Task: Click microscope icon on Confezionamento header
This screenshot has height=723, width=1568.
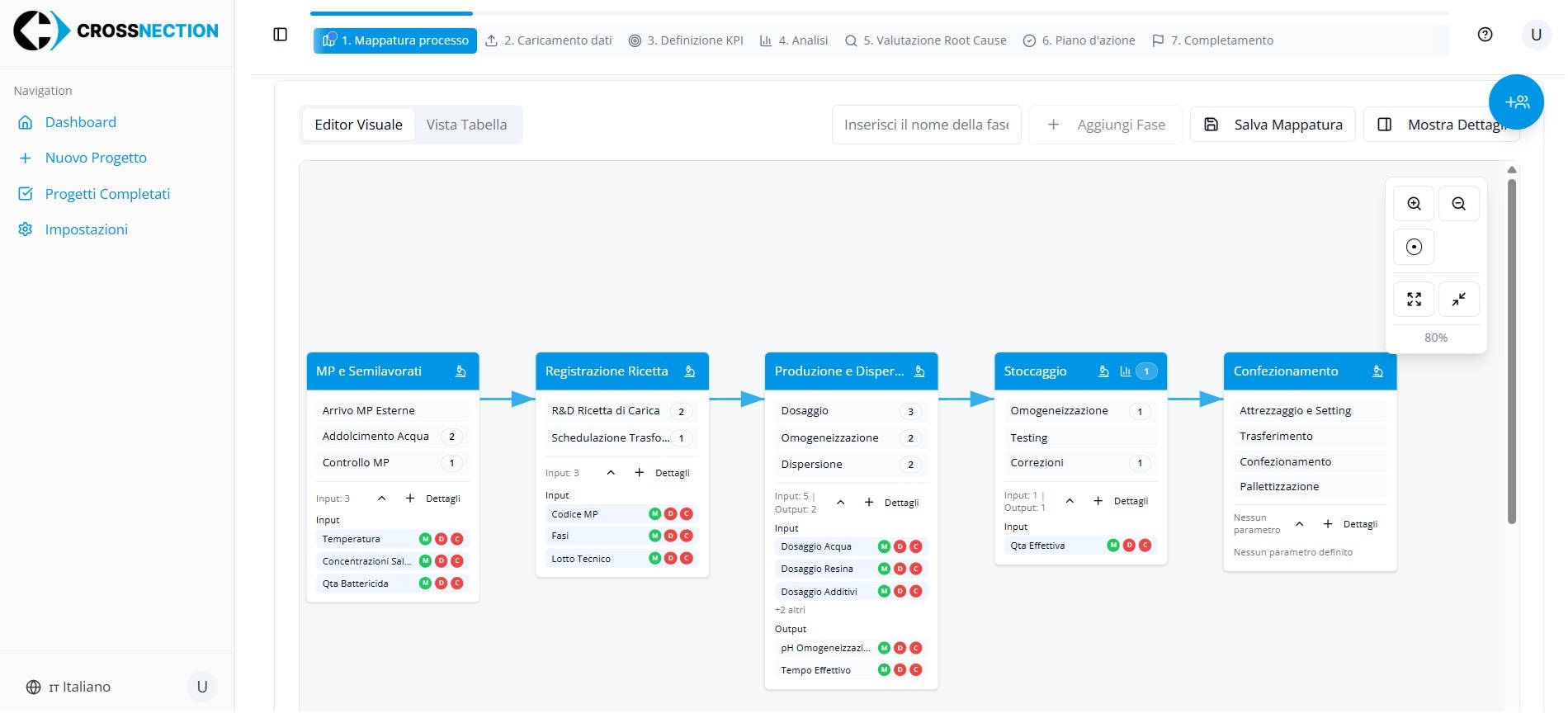Action: click(1377, 371)
